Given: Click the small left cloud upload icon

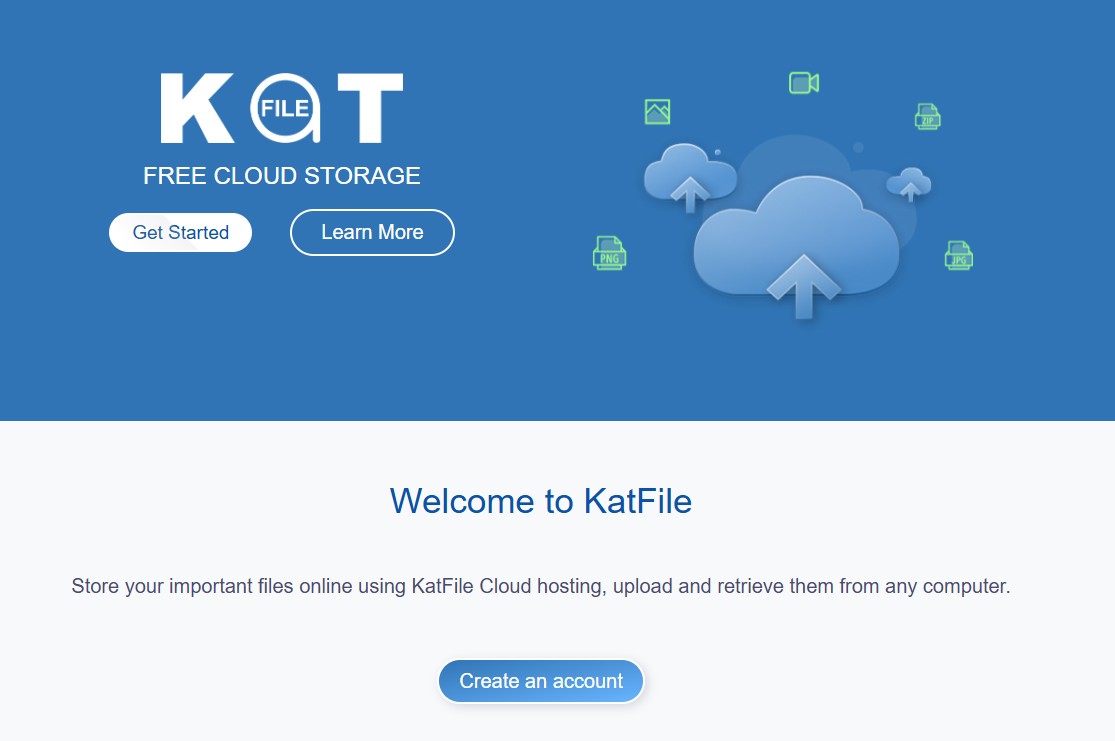Looking at the screenshot, I should [x=689, y=178].
